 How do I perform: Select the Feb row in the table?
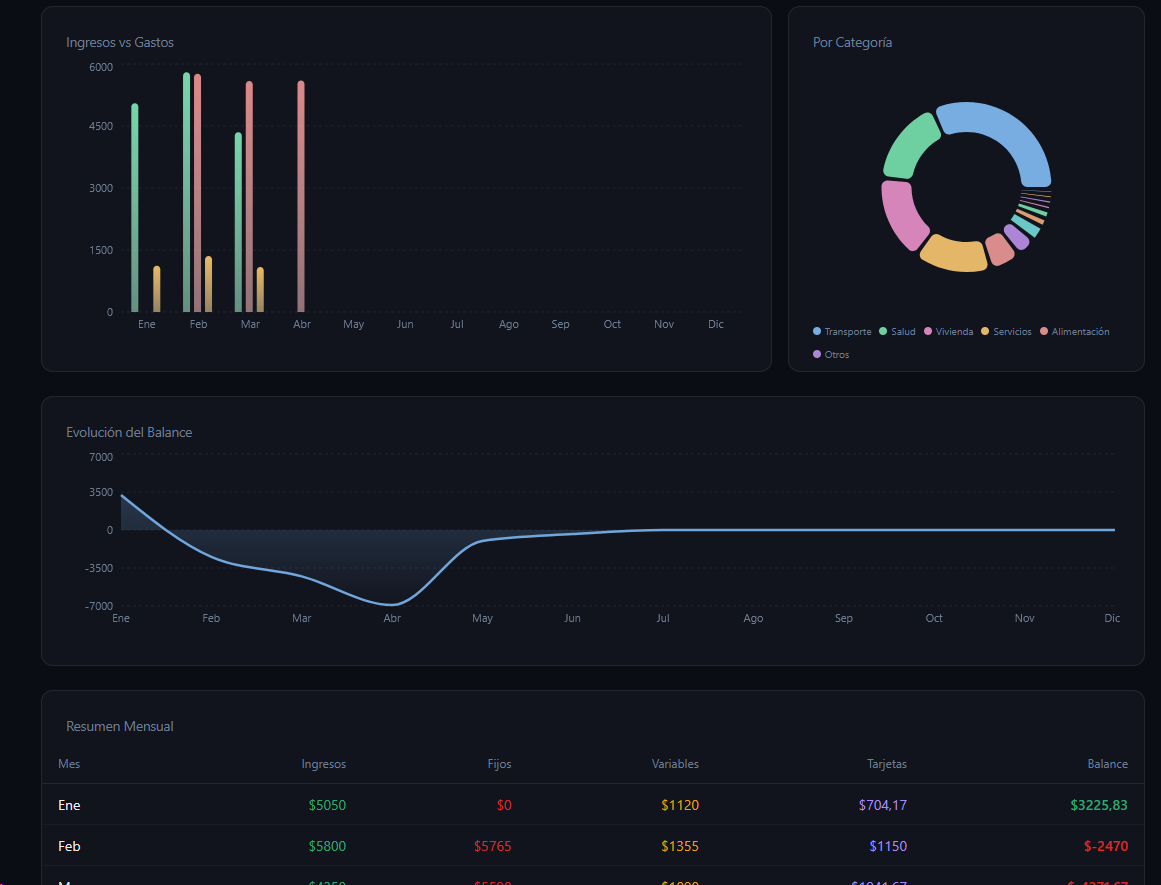click(593, 846)
